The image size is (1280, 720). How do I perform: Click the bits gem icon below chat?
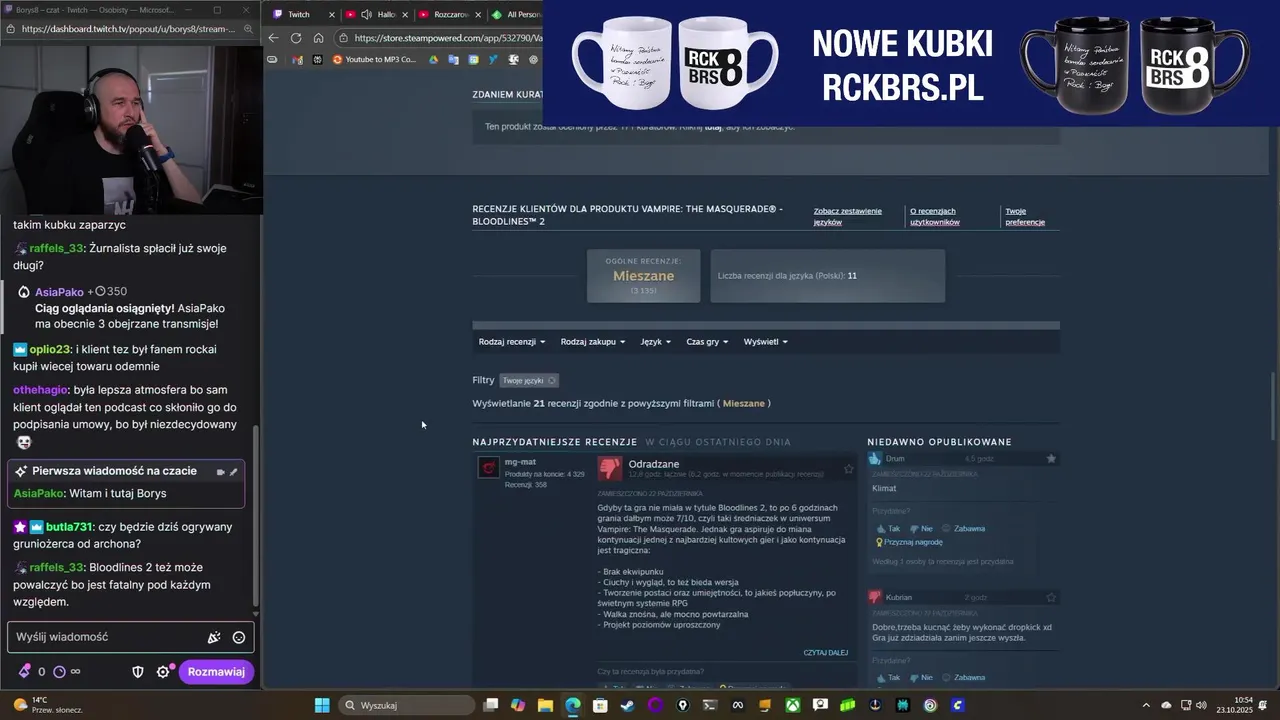tap(24, 672)
